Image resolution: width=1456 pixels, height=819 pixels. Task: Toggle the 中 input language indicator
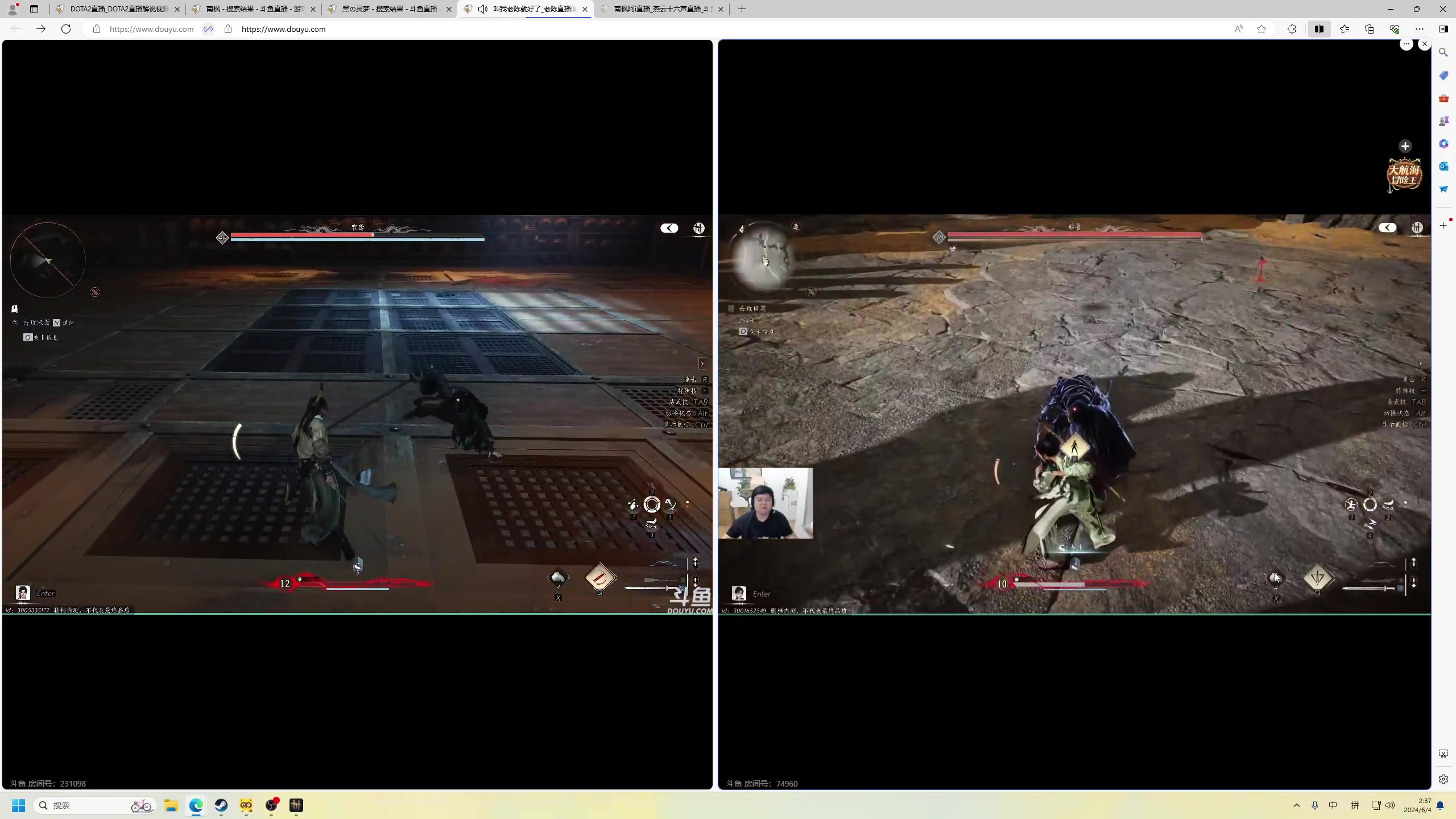coord(1333,805)
